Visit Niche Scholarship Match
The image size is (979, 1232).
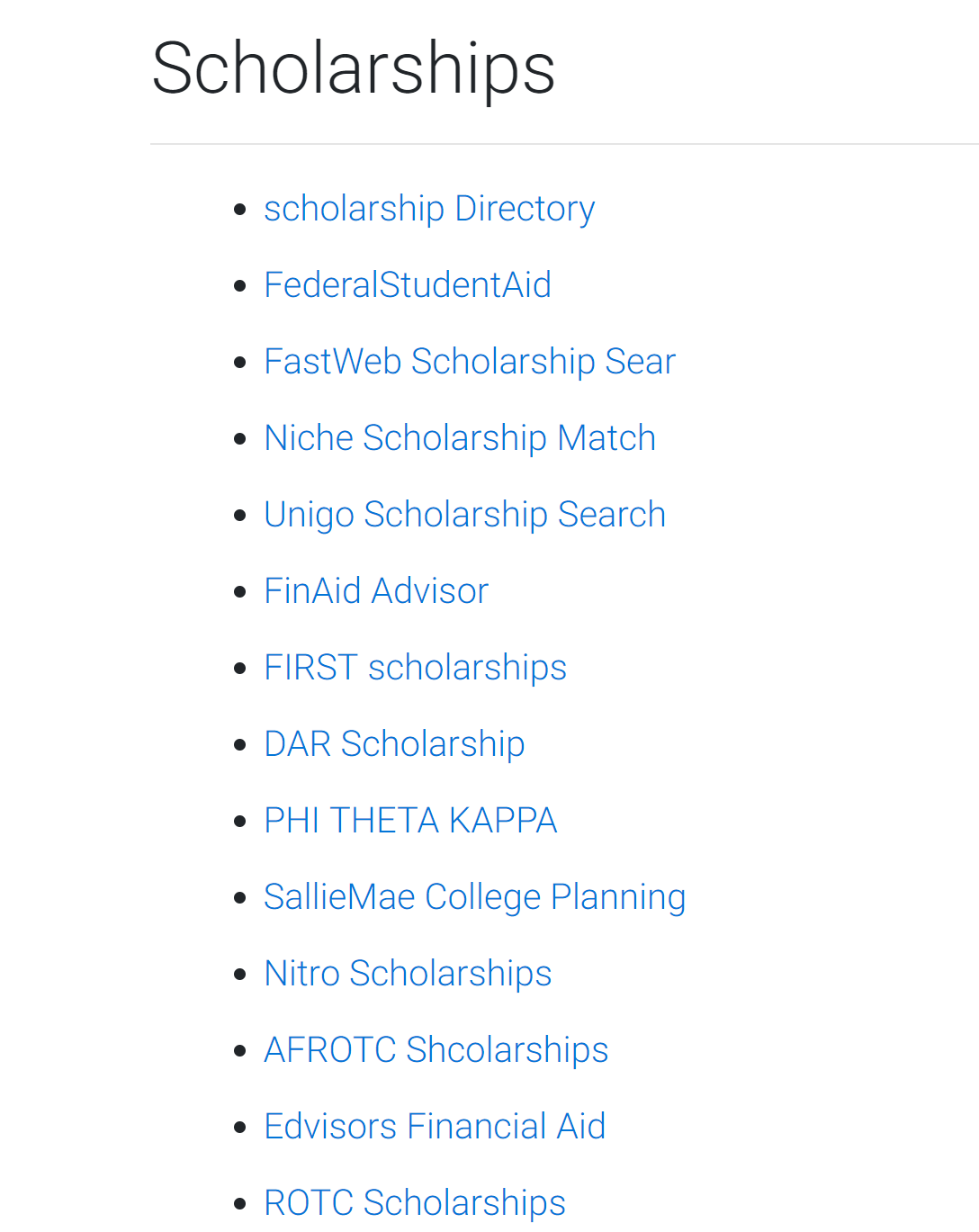(x=460, y=438)
